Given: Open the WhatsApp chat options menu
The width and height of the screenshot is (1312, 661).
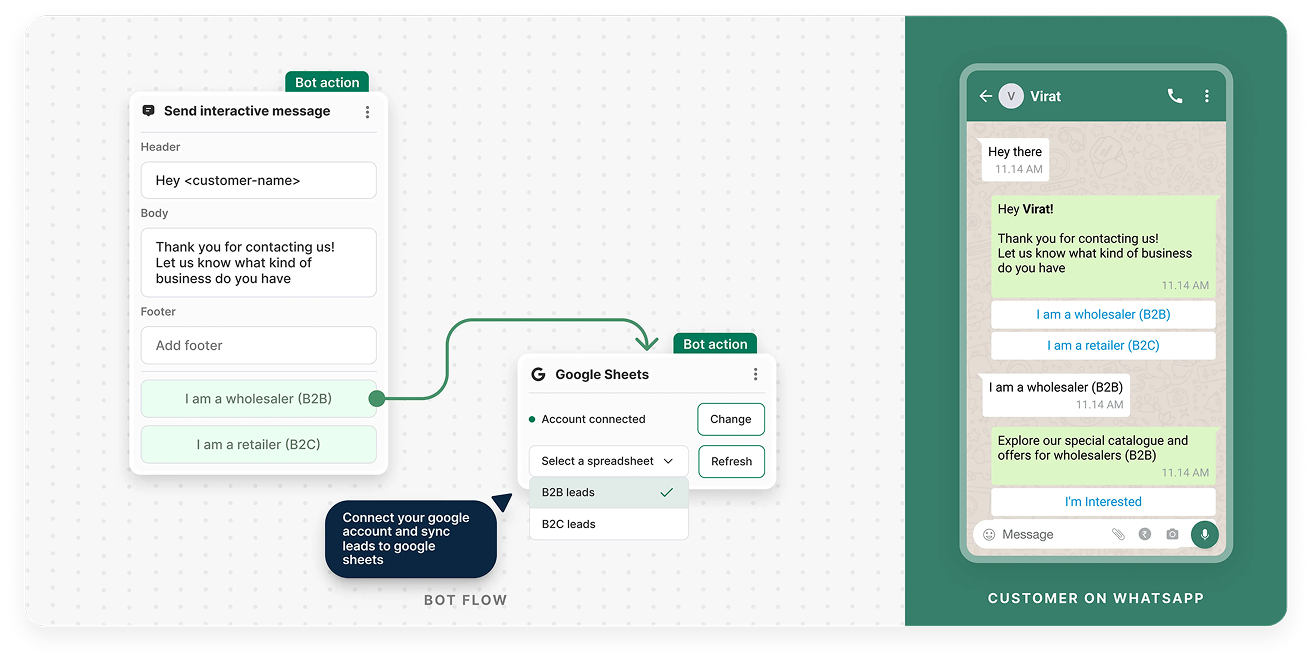Looking at the screenshot, I should tap(1207, 96).
